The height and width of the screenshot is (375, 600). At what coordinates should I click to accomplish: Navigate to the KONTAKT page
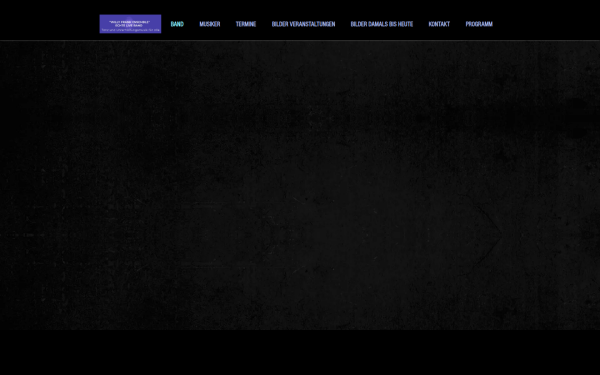click(439, 24)
